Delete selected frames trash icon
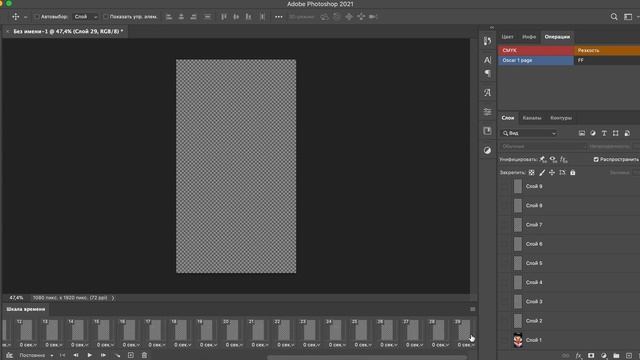640x360 pixels. (x=144, y=355)
